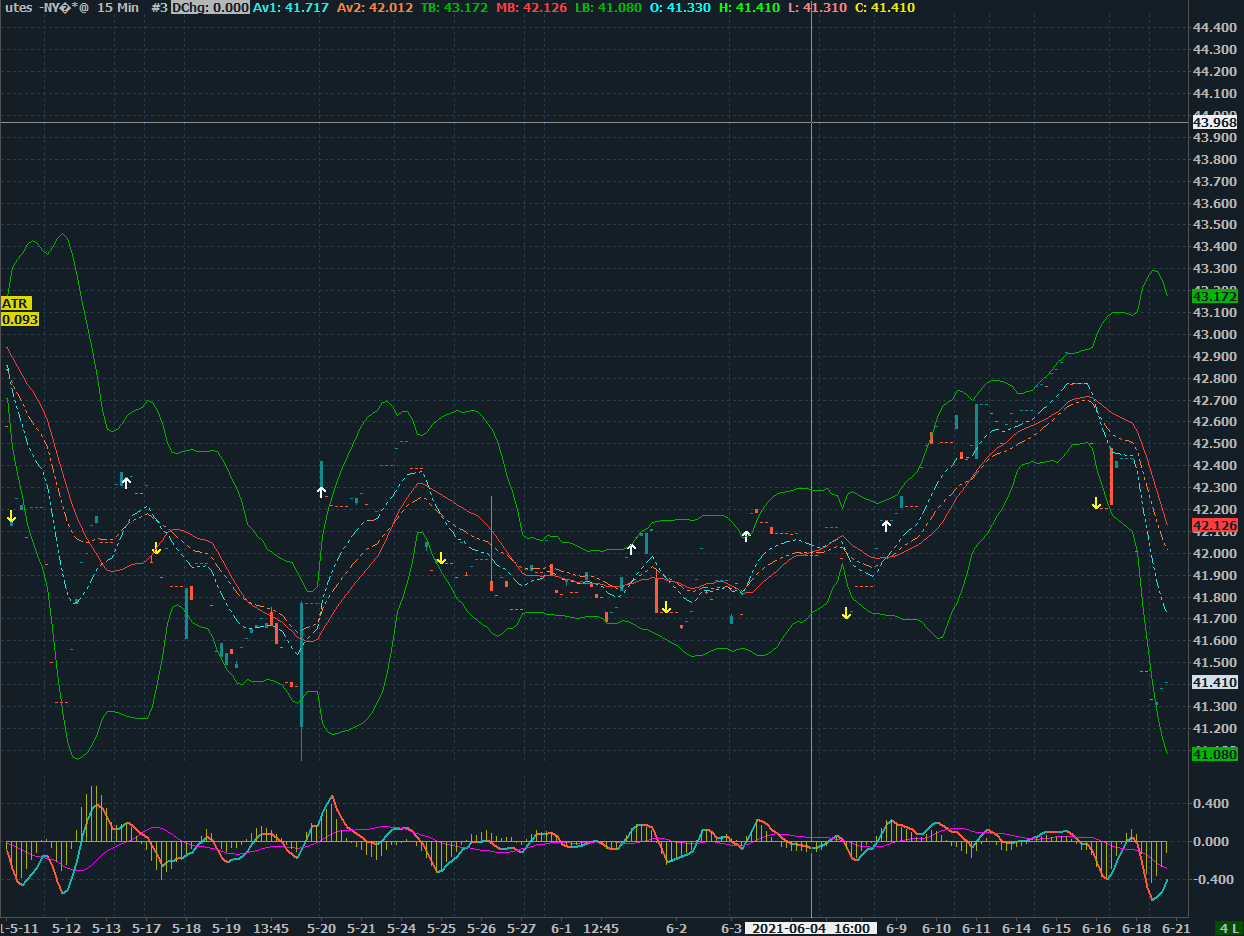
Task: Click the crosshair price label 43.968
Action: [1215, 122]
